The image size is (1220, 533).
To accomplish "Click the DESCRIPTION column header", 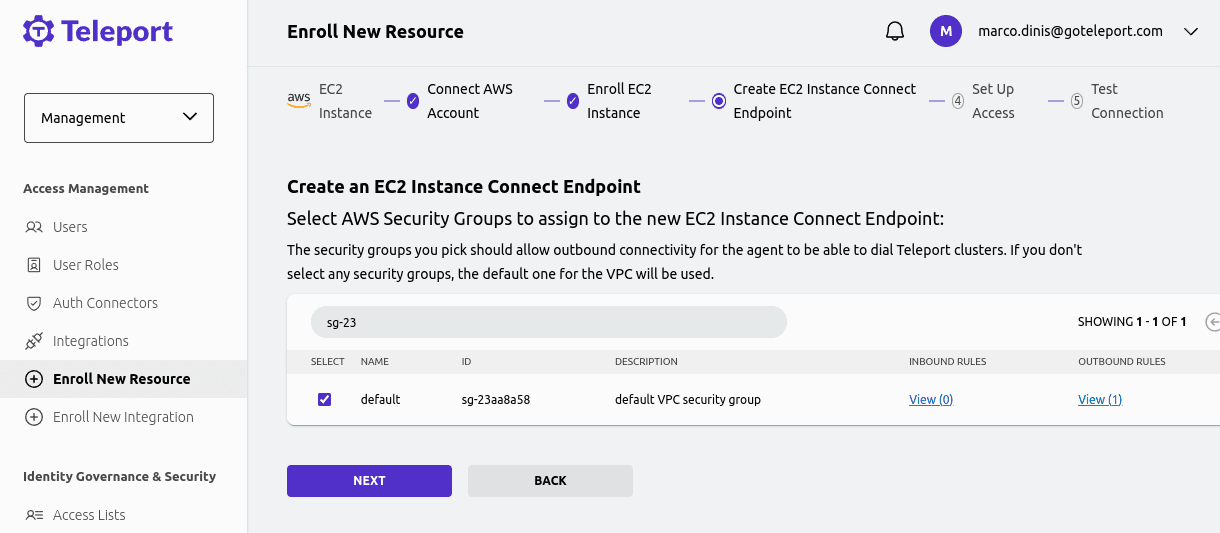I will click(x=646, y=362).
